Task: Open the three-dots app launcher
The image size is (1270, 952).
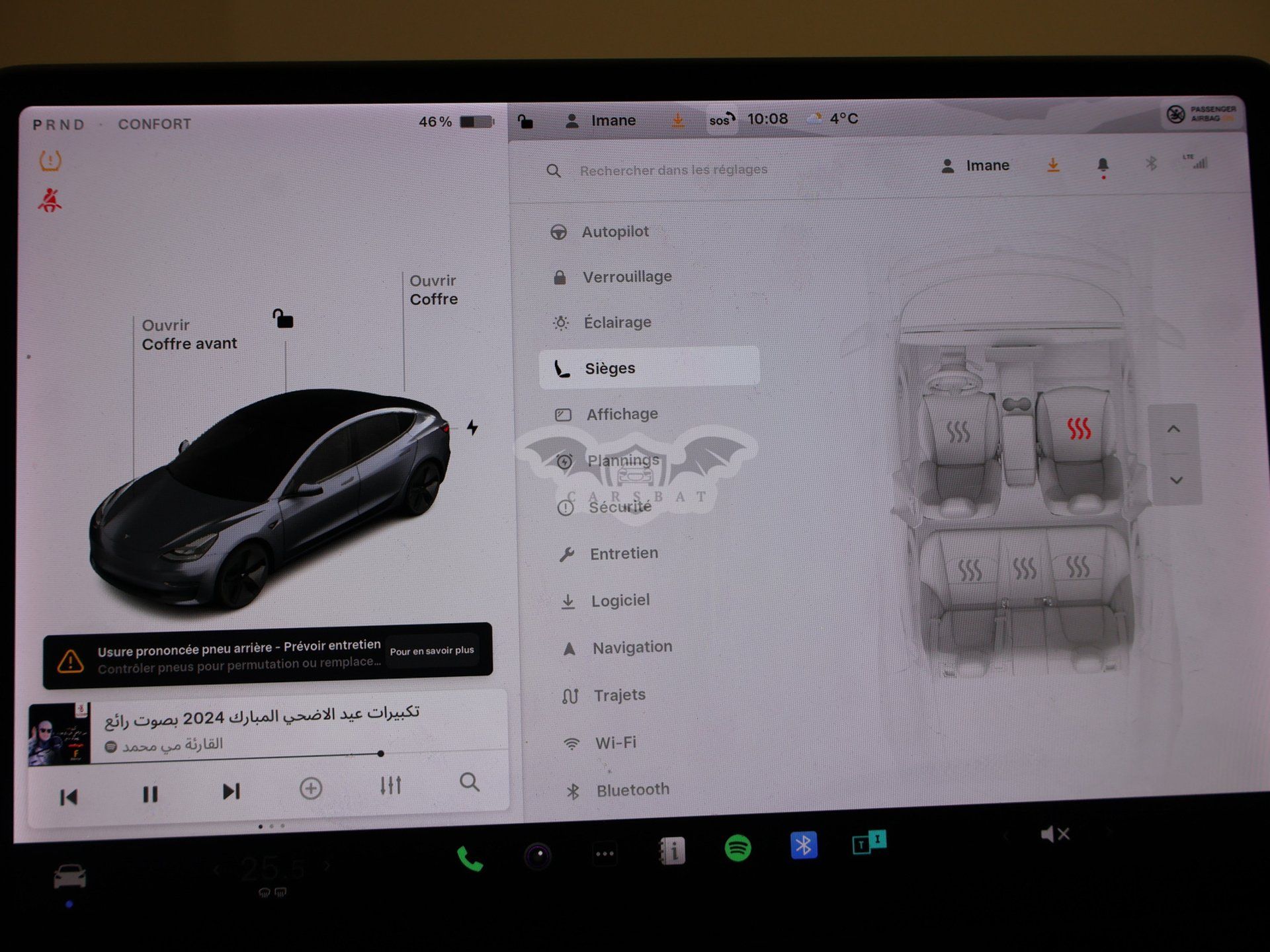Action: pyautogui.click(x=605, y=853)
